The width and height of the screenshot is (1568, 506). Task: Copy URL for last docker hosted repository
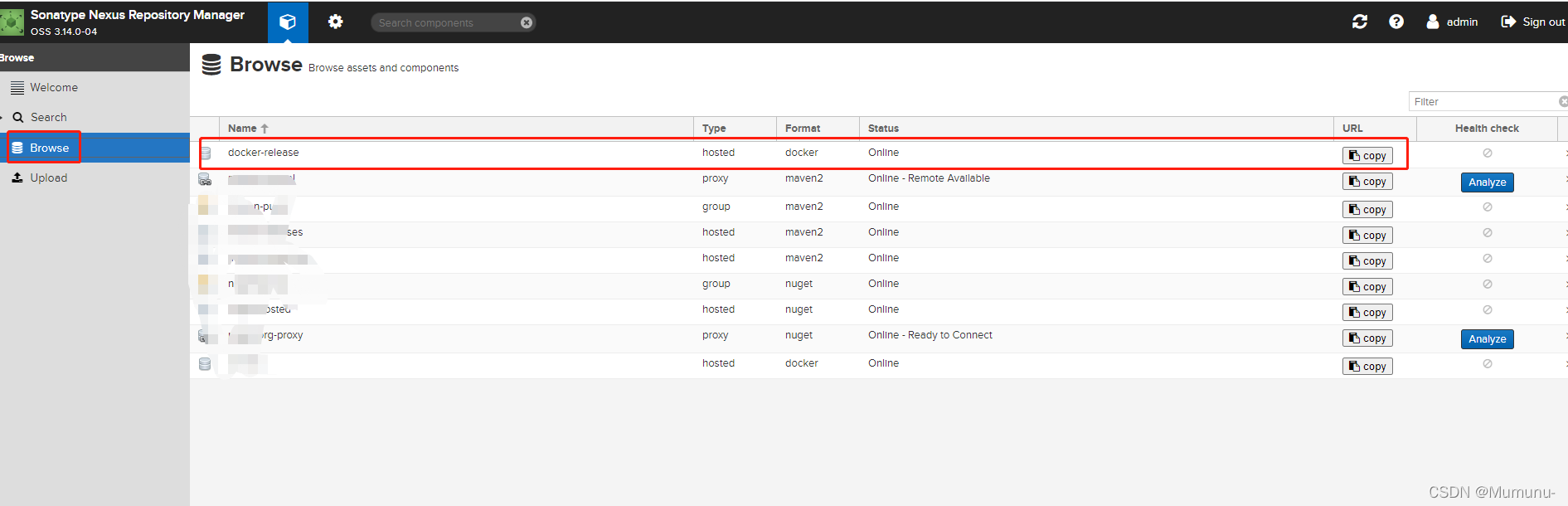click(x=1367, y=367)
